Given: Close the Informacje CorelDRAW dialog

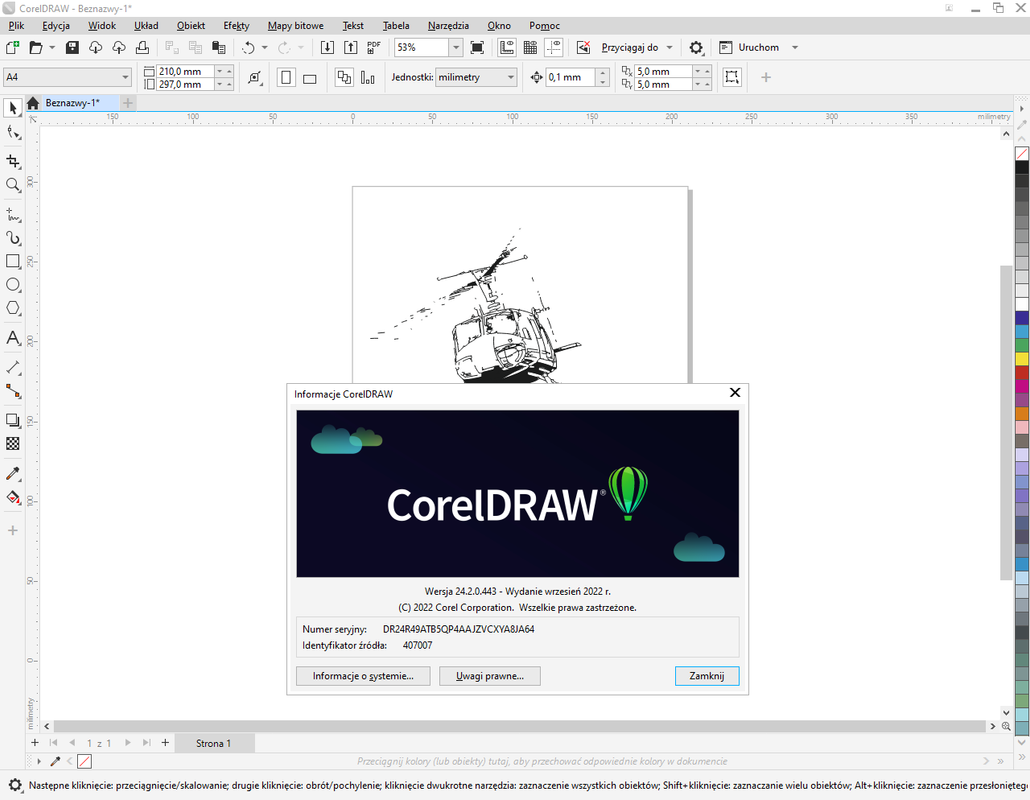Looking at the screenshot, I should (735, 392).
